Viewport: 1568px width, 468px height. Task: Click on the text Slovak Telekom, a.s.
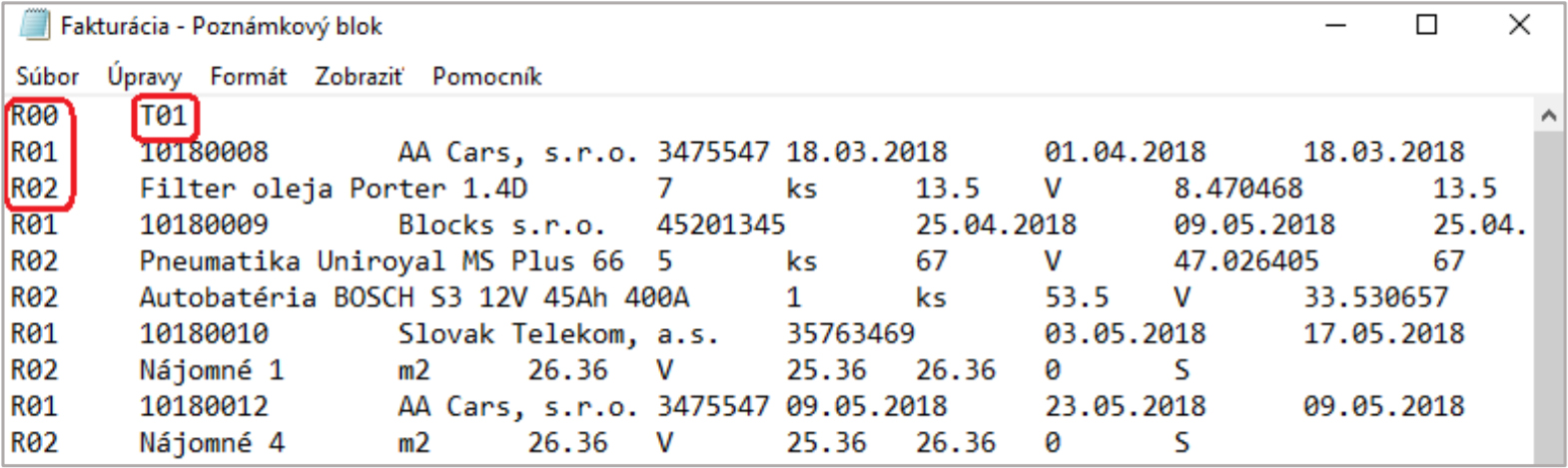tap(558, 333)
